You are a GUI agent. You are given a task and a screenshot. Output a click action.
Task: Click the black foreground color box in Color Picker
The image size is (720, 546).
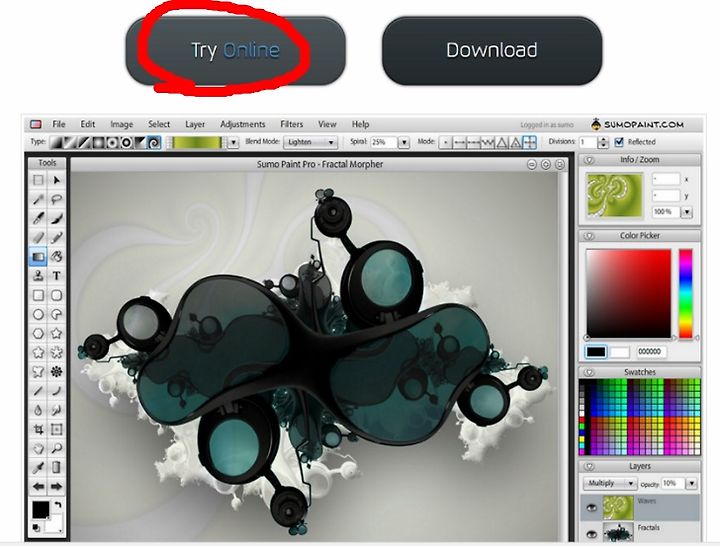[x=596, y=352]
